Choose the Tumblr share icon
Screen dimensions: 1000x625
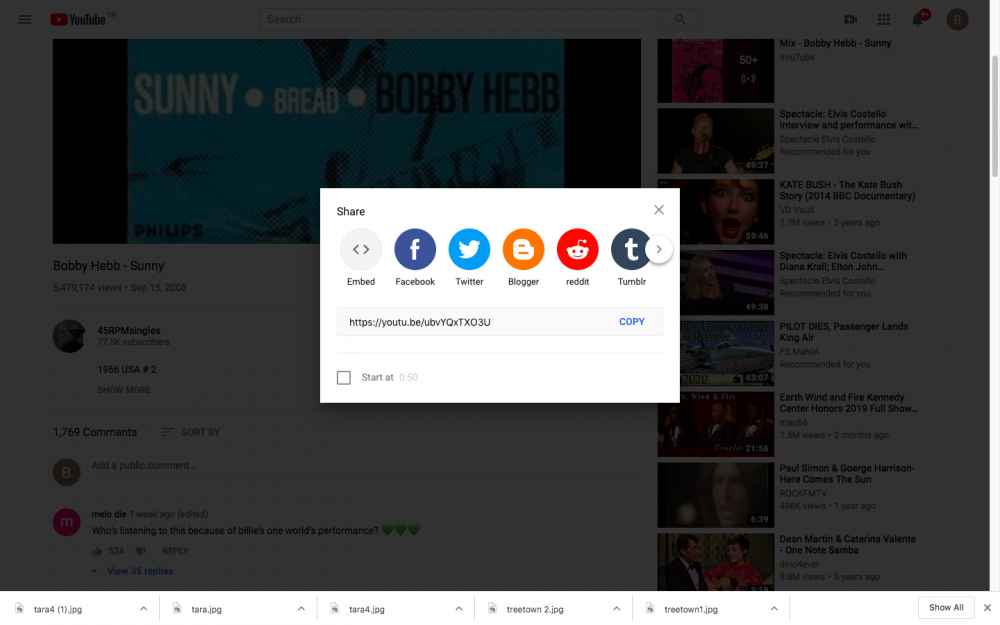pos(630,250)
